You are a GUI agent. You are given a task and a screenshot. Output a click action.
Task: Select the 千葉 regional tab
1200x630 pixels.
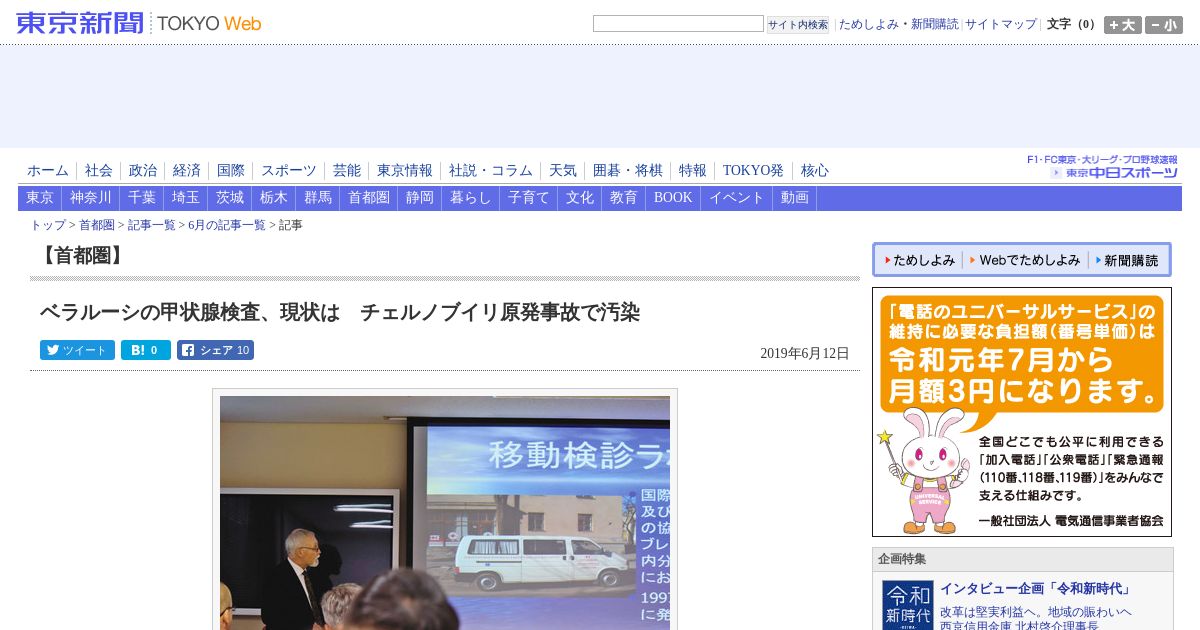click(x=142, y=198)
